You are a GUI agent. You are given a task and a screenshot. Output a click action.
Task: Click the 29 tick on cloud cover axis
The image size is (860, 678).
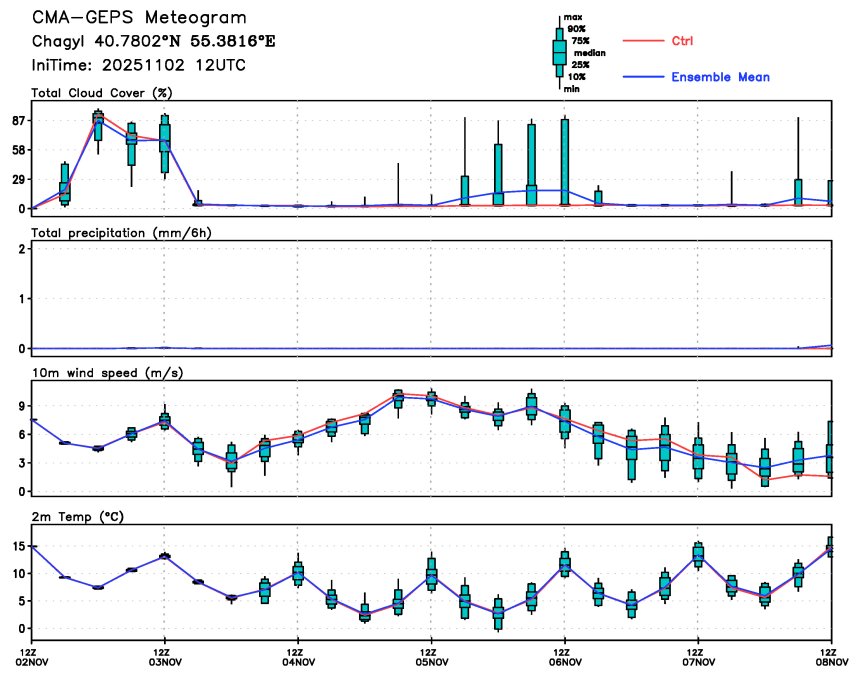click(x=19, y=180)
